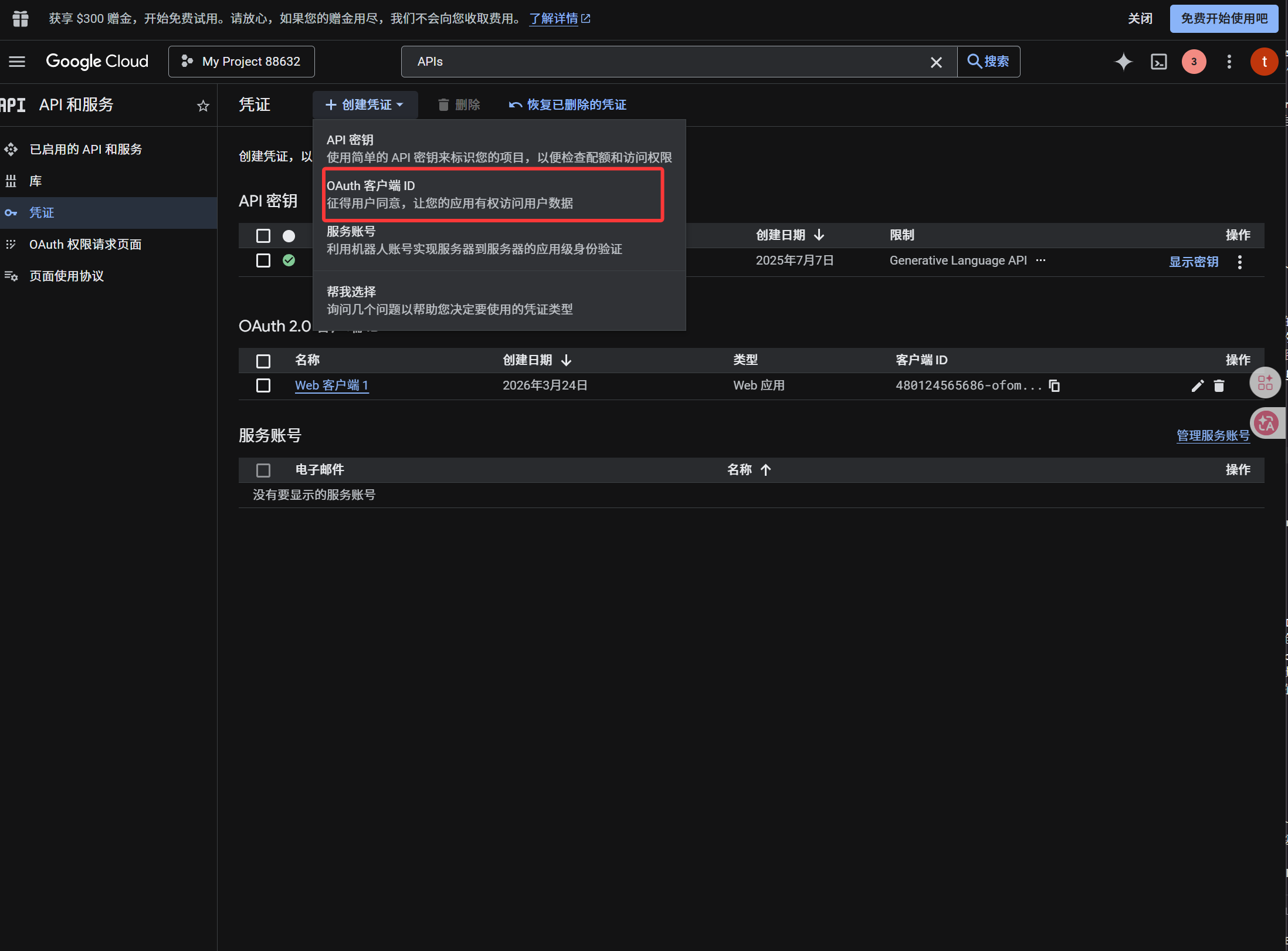Click the 搜索 button
Viewport: 1288px width, 951px height.
pos(989,62)
